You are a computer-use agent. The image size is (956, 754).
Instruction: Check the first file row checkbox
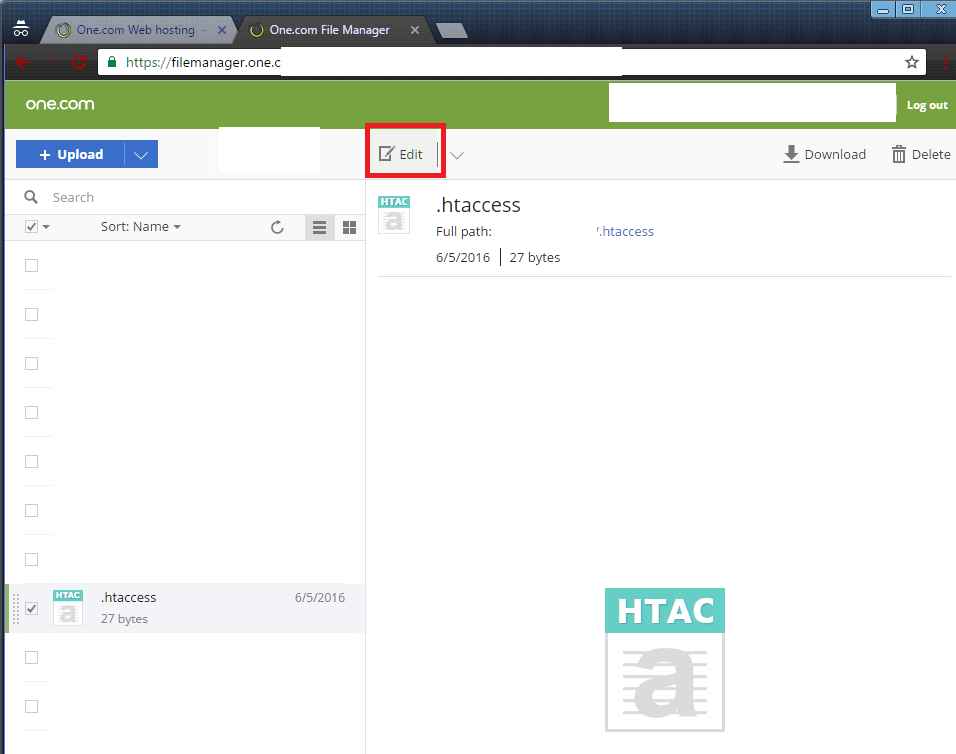[x=32, y=265]
